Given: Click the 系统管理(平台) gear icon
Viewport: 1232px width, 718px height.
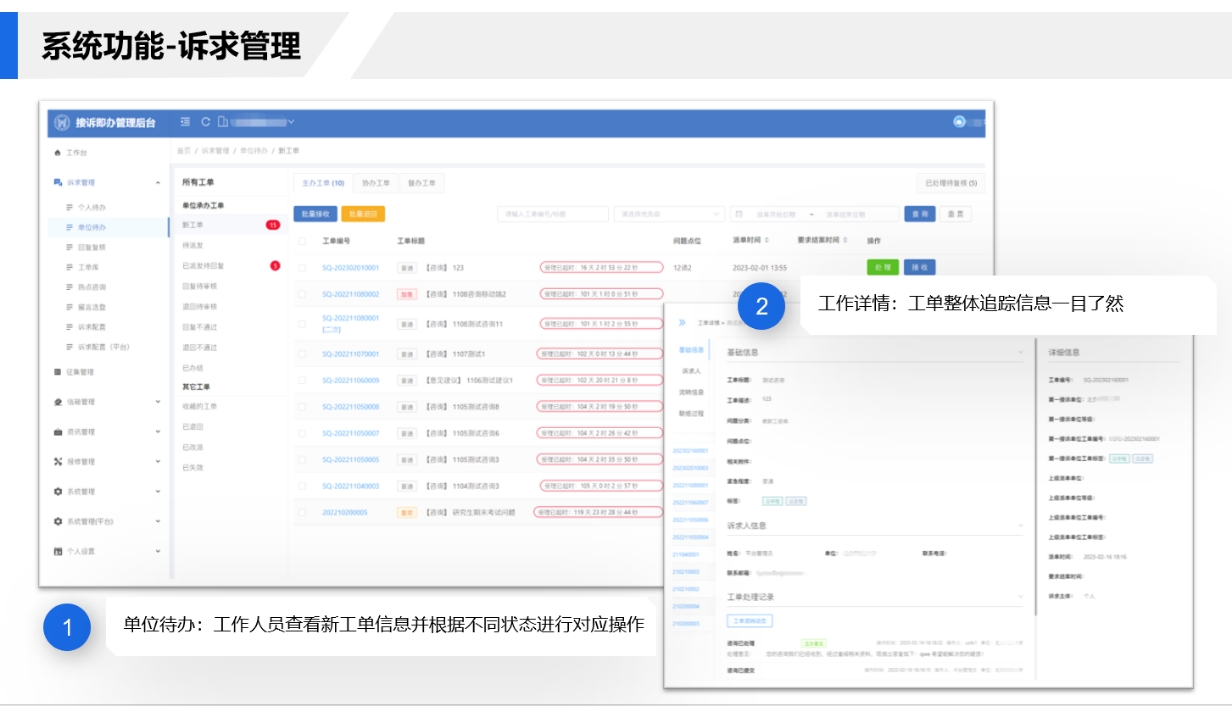Looking at the screenshot, I should 58,522.
